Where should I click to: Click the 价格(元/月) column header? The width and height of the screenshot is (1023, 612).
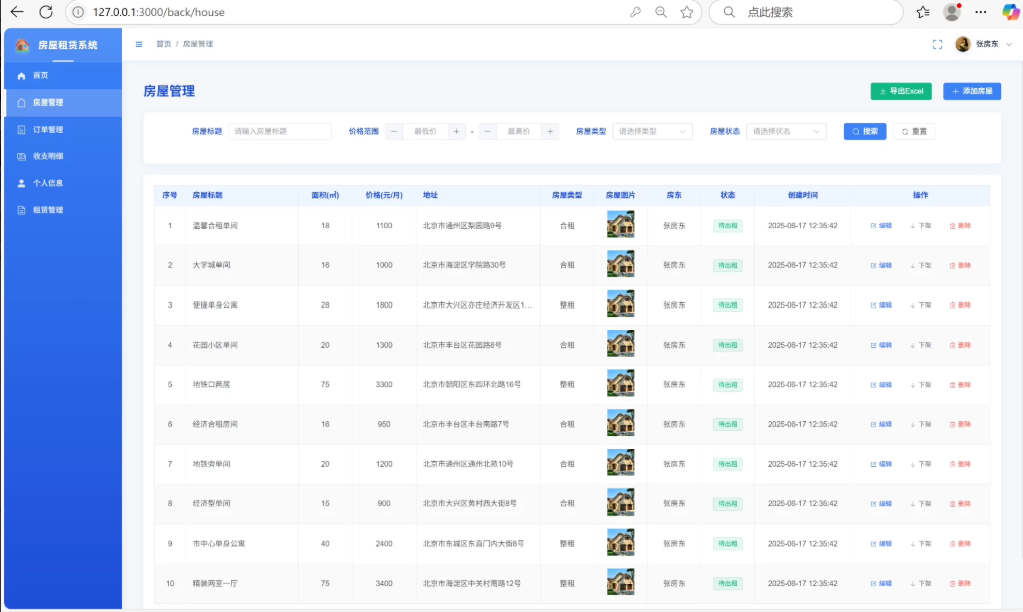point(384,195)
